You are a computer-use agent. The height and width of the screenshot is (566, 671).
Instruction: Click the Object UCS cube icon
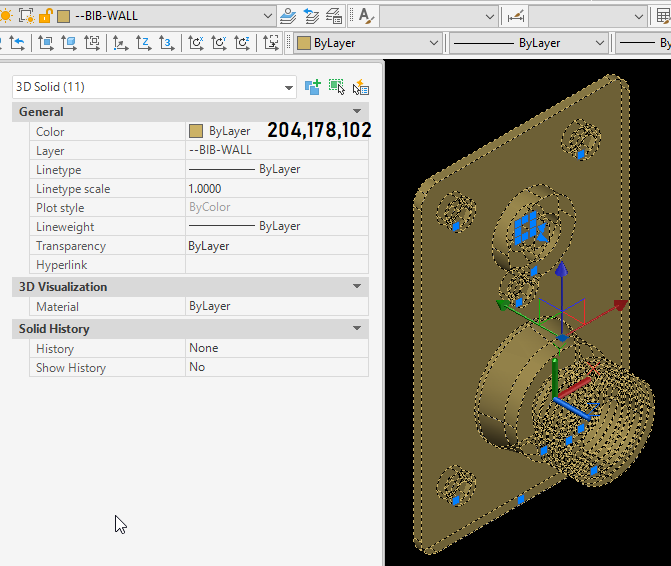(68, 43)
